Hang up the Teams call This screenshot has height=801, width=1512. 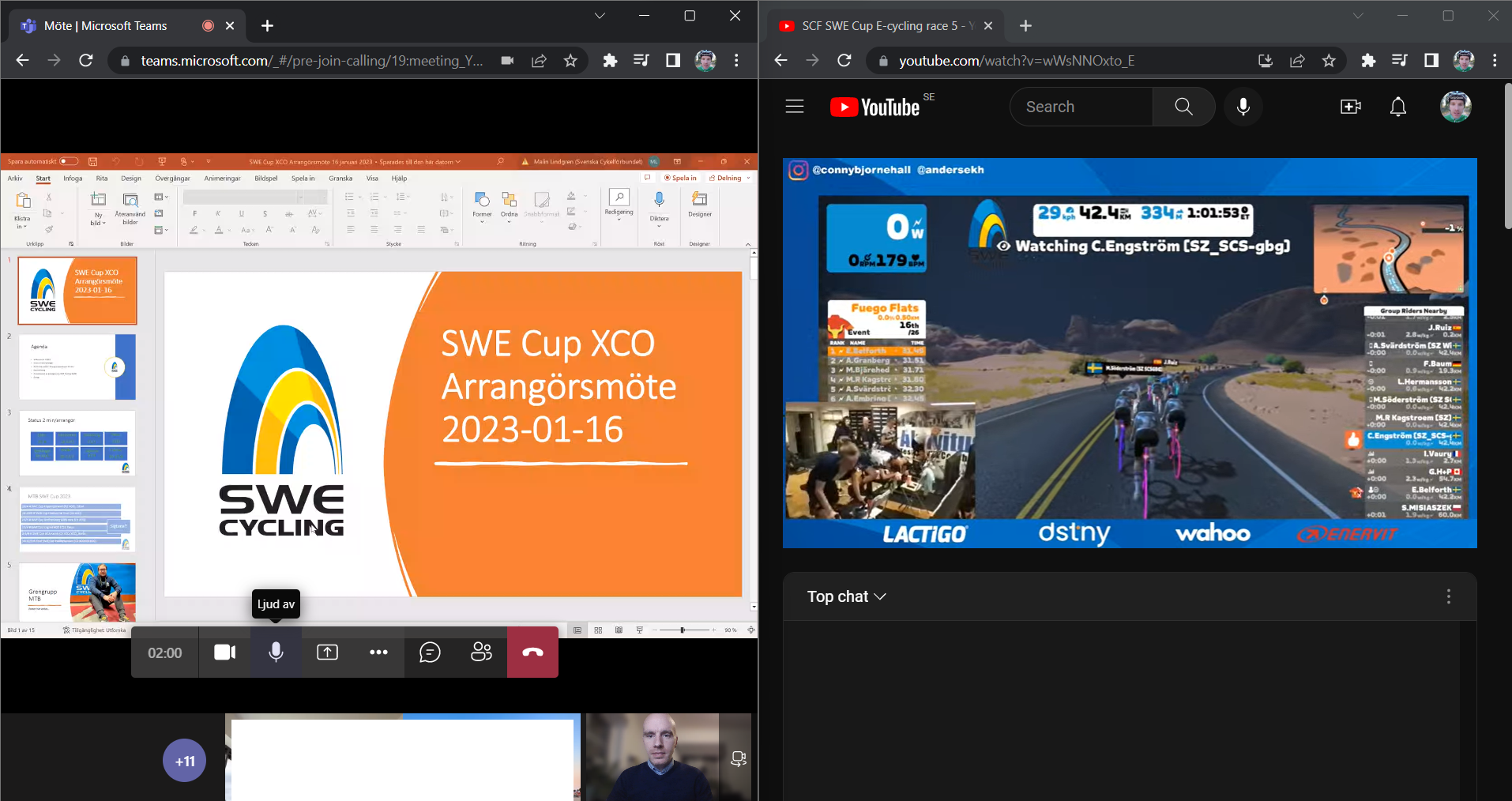[x=532, y=652]
